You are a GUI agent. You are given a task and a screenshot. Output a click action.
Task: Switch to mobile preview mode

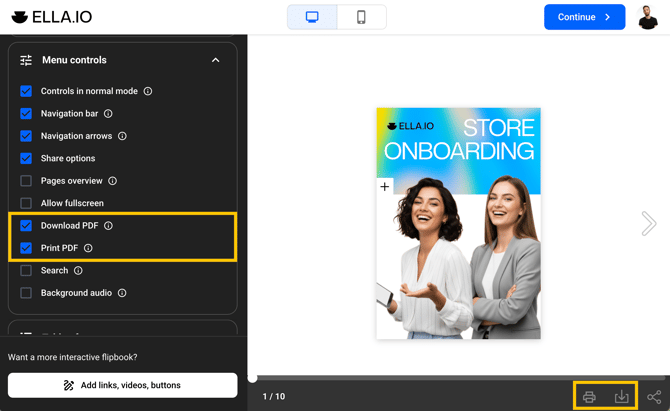tap(361, 17)
